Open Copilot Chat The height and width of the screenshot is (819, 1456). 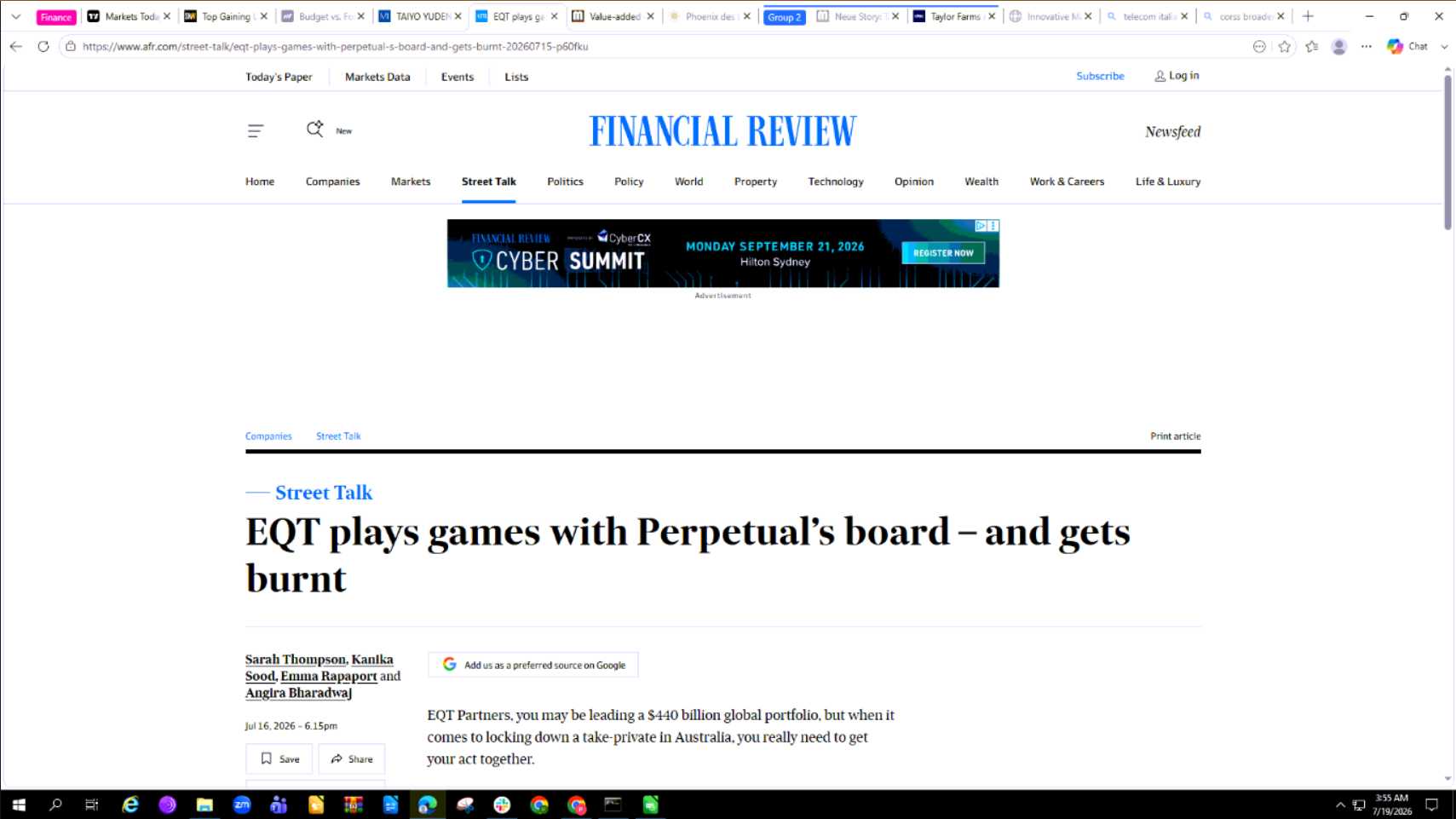point(1407,46)
